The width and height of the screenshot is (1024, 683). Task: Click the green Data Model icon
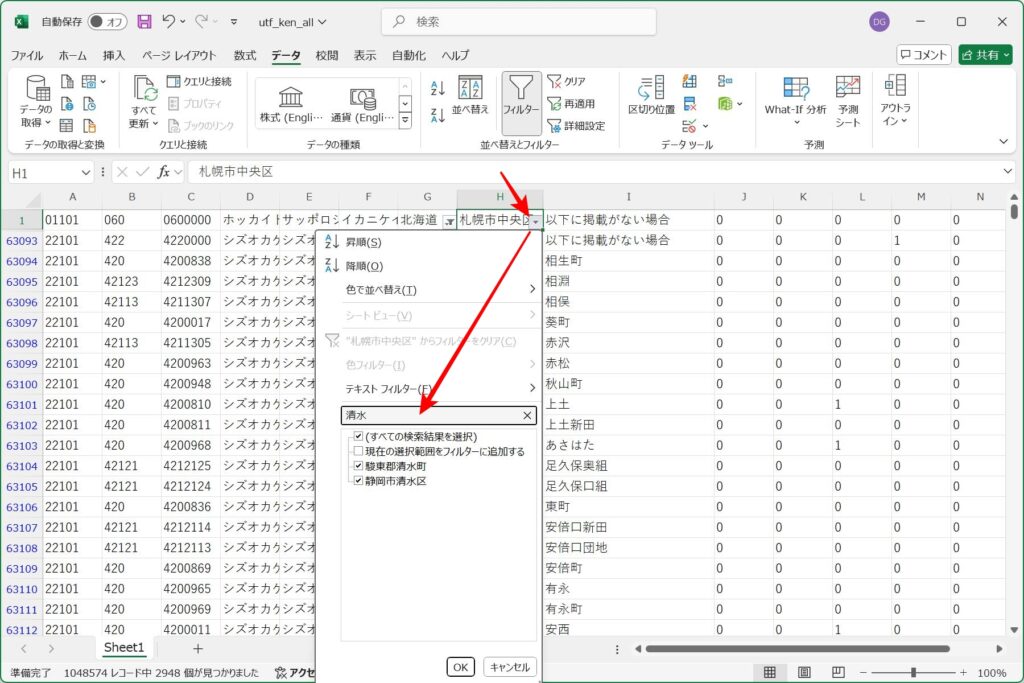(x=725, y=103)
